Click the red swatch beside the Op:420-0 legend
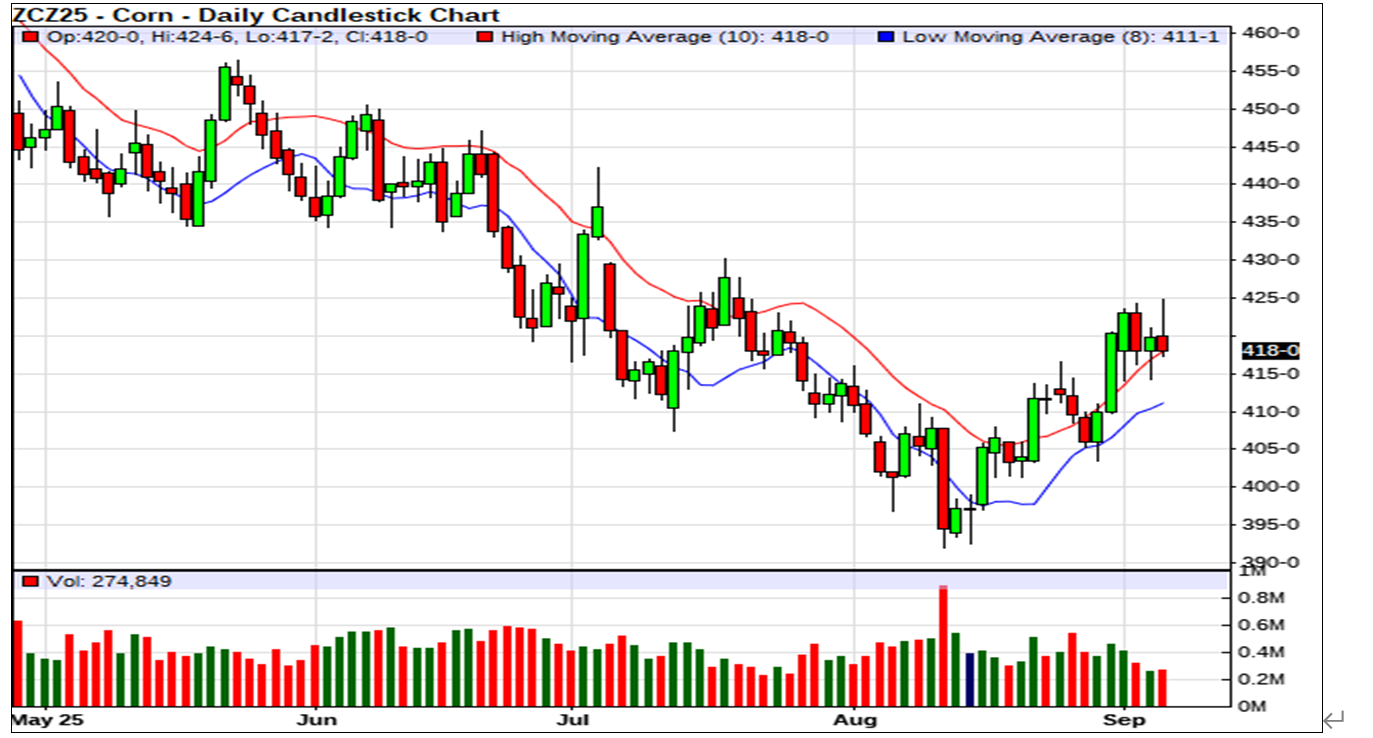1373x738 pixels. tap(31, 37)
